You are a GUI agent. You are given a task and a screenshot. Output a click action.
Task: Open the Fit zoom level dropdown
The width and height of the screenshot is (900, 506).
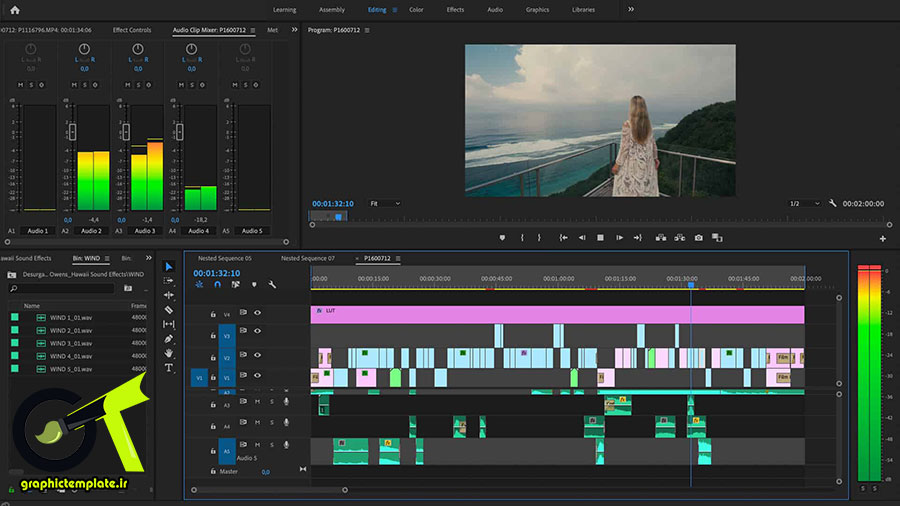pyautogui.click(x=385, y=204)
